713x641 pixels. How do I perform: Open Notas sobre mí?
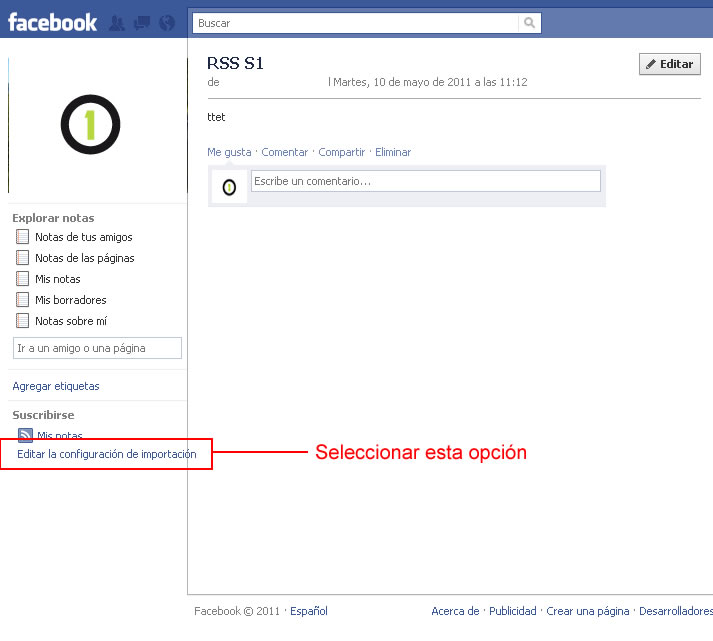tap(70, 321)
